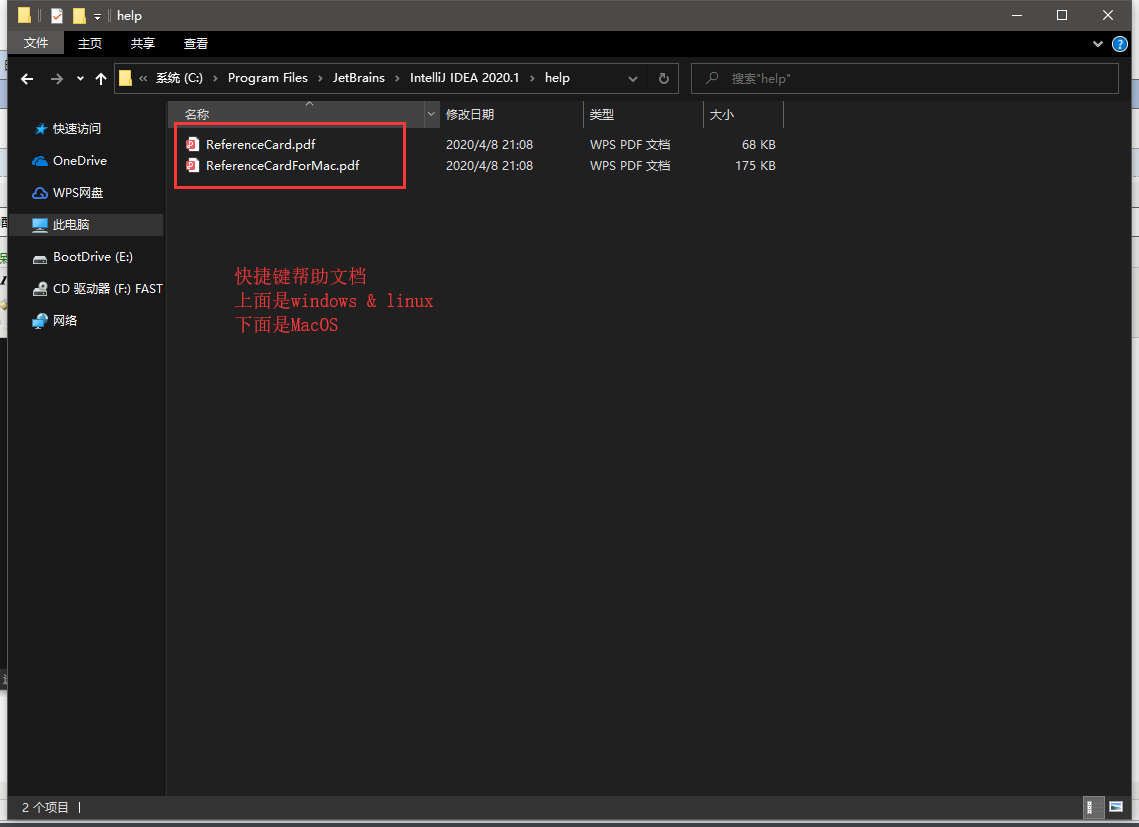Click WPS PDF 文档 type of ReferenceCard.pdf

630,145
